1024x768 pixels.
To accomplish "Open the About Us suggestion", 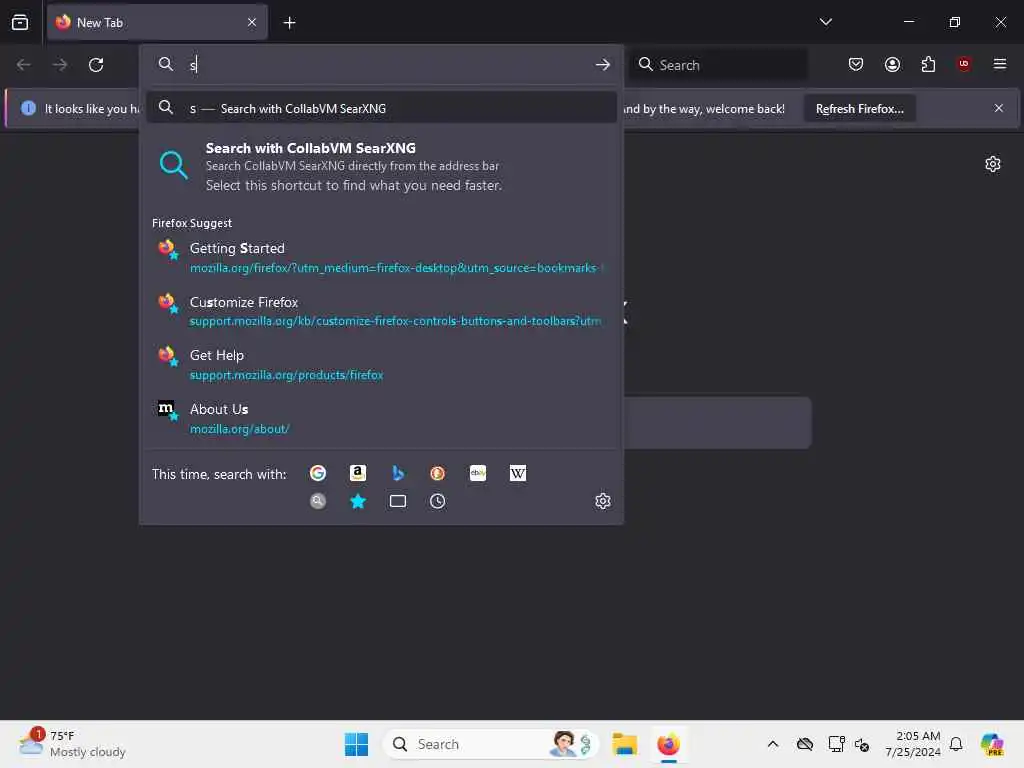I will [x=381, y=418].
